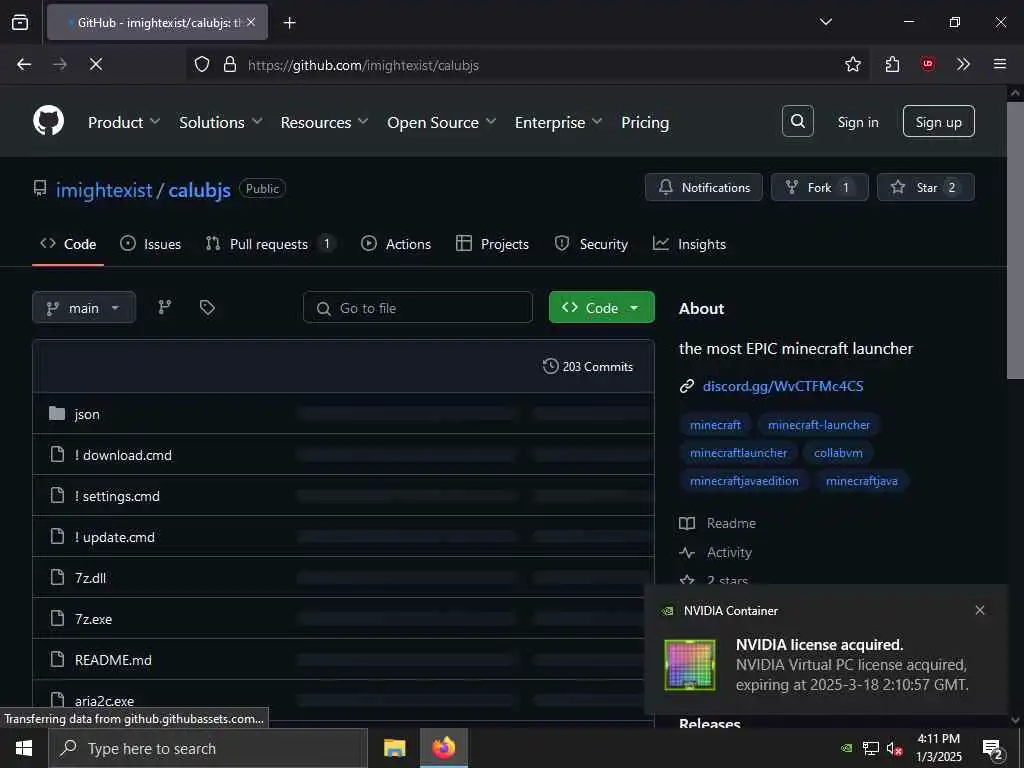
Task: Click the network tray icon
Action: click(871, 748)
